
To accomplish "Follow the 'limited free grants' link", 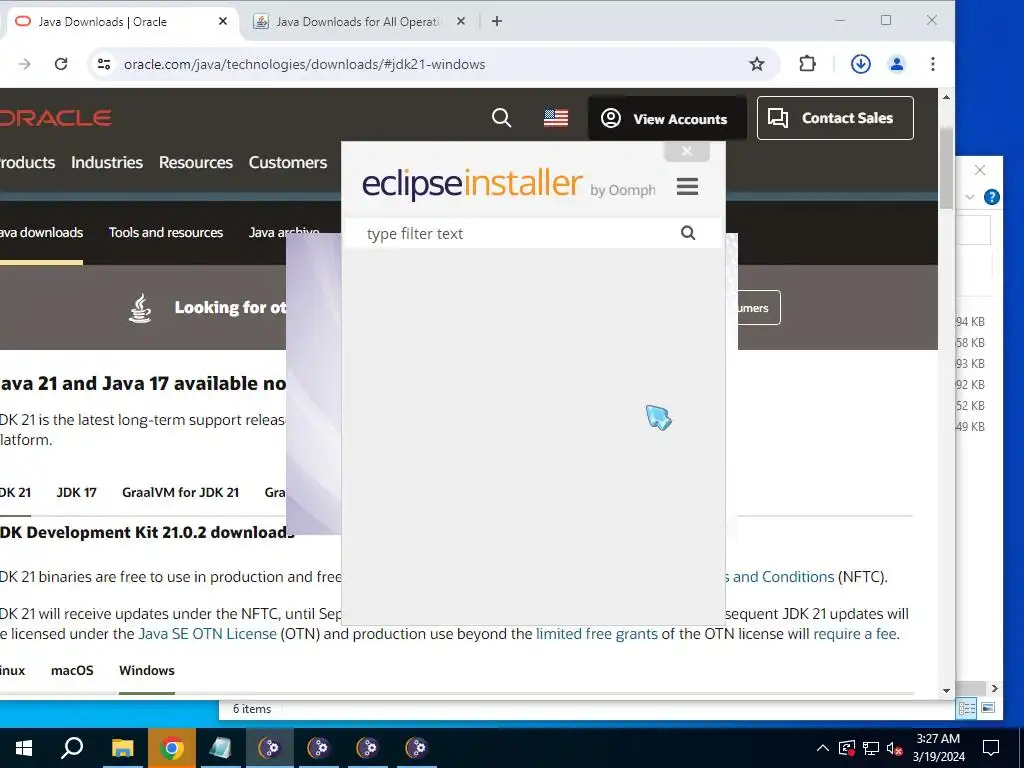I will click(x=597, y=634).
